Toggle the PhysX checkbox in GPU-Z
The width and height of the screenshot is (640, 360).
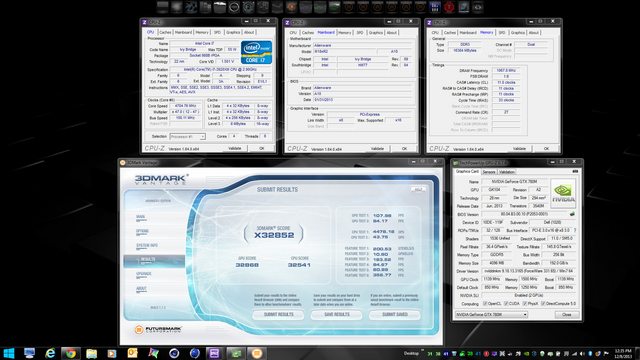pyautogui.click(x=524, y=304)
